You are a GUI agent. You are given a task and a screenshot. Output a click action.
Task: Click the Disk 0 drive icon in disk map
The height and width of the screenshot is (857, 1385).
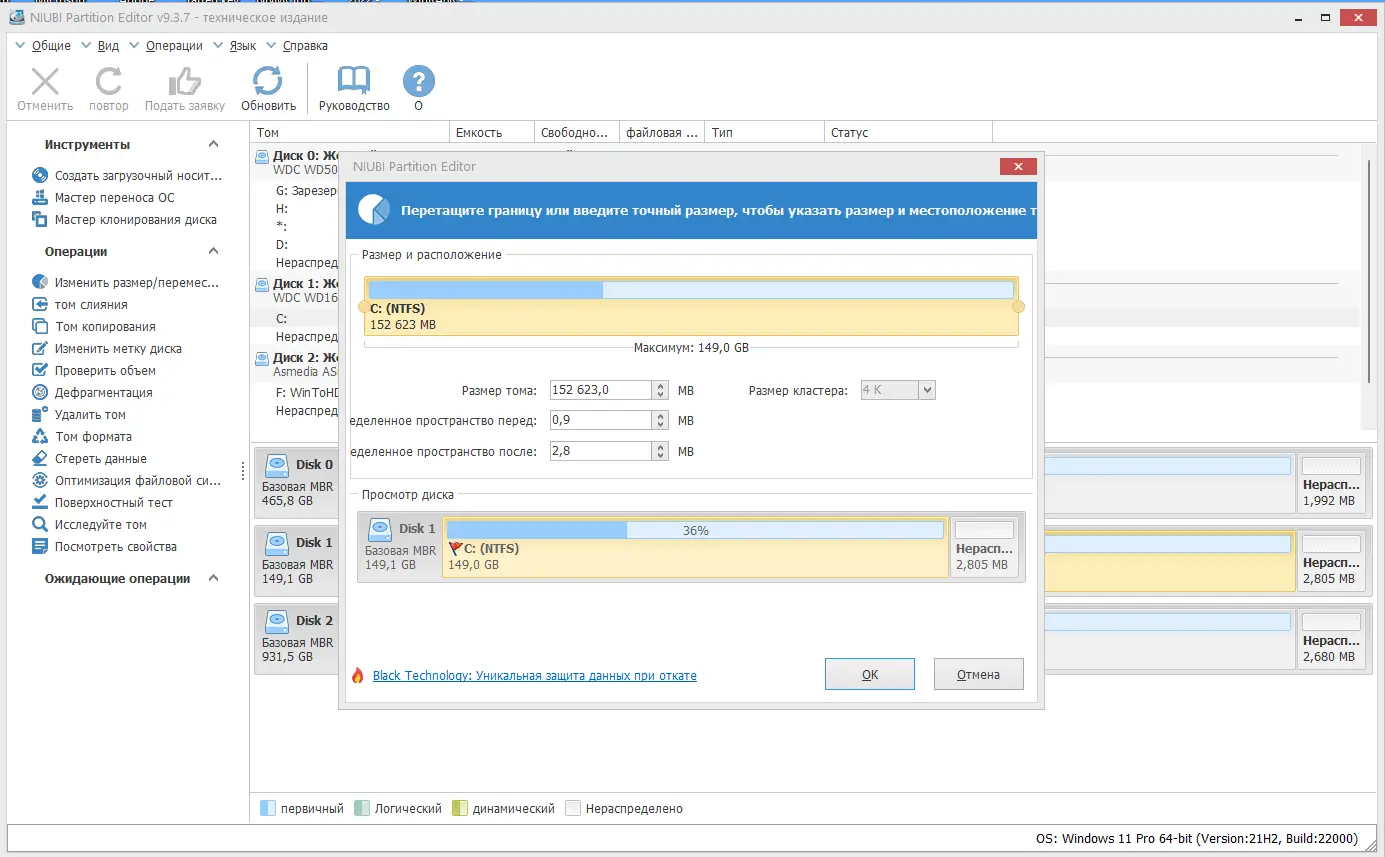click(275, 465)
